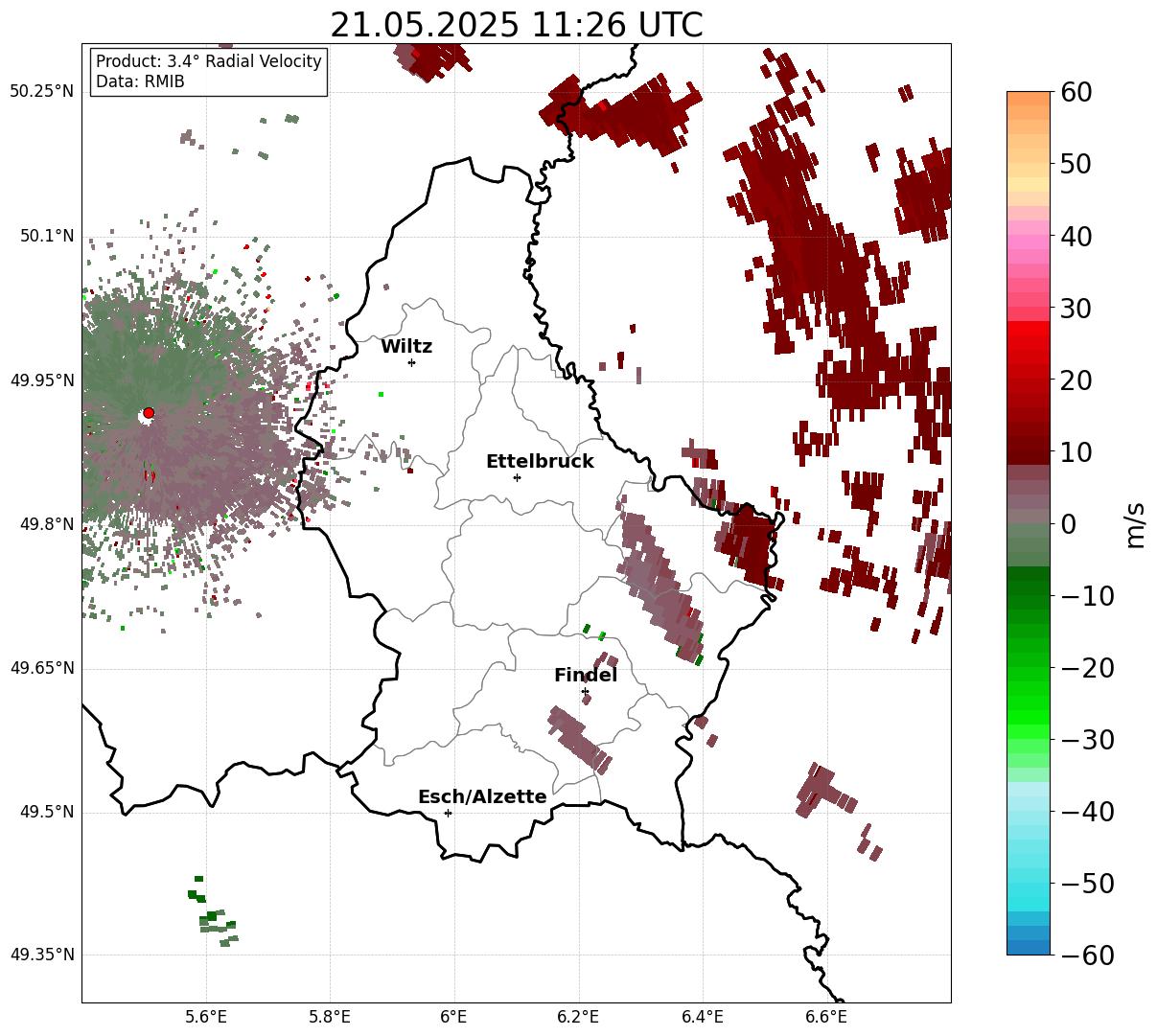Click the 'Data: RMIB' label
The width and height of the screenshot is (1157, 1036).
pos(140,82)
